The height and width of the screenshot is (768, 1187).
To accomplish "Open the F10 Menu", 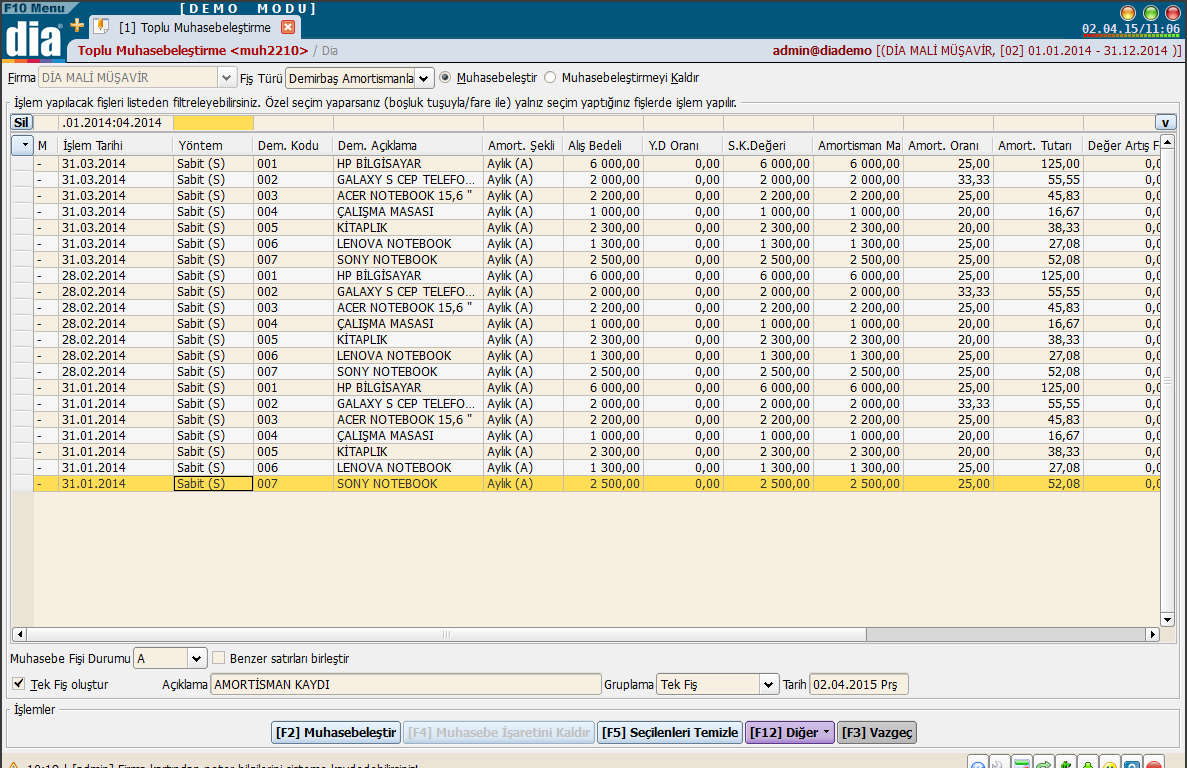I will 34,8.
